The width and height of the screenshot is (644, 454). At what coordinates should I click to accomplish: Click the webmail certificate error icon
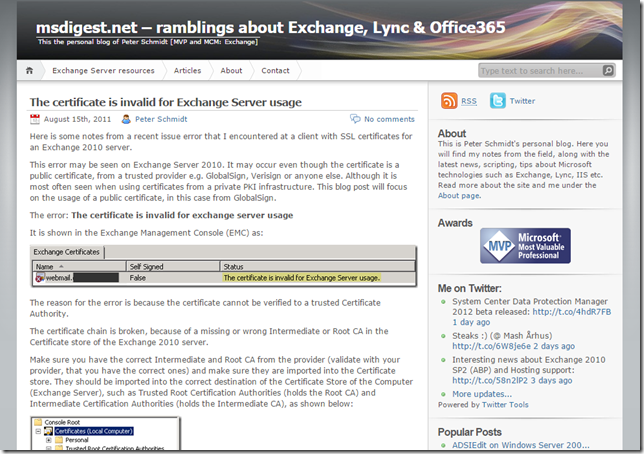pyautogui.click(x=40, y=278)
